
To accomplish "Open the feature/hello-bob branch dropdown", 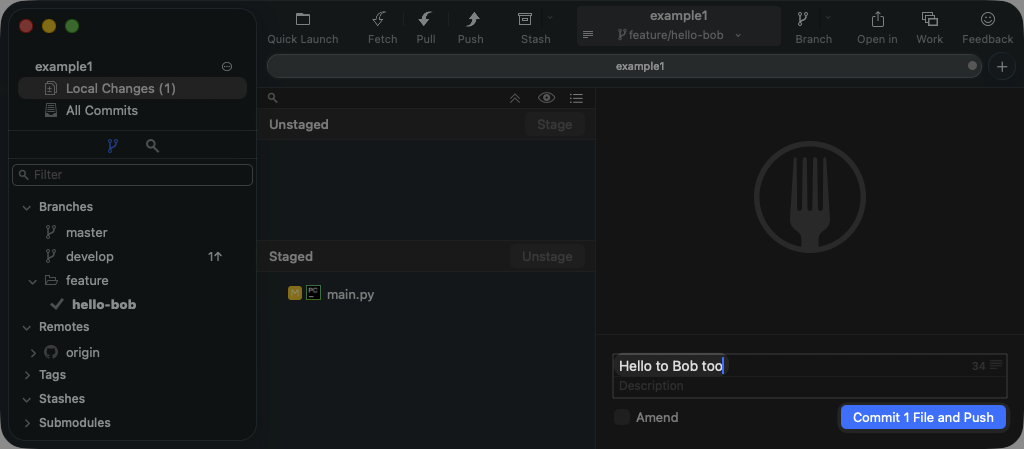I will pyautogui.click(x=679, y=35).
